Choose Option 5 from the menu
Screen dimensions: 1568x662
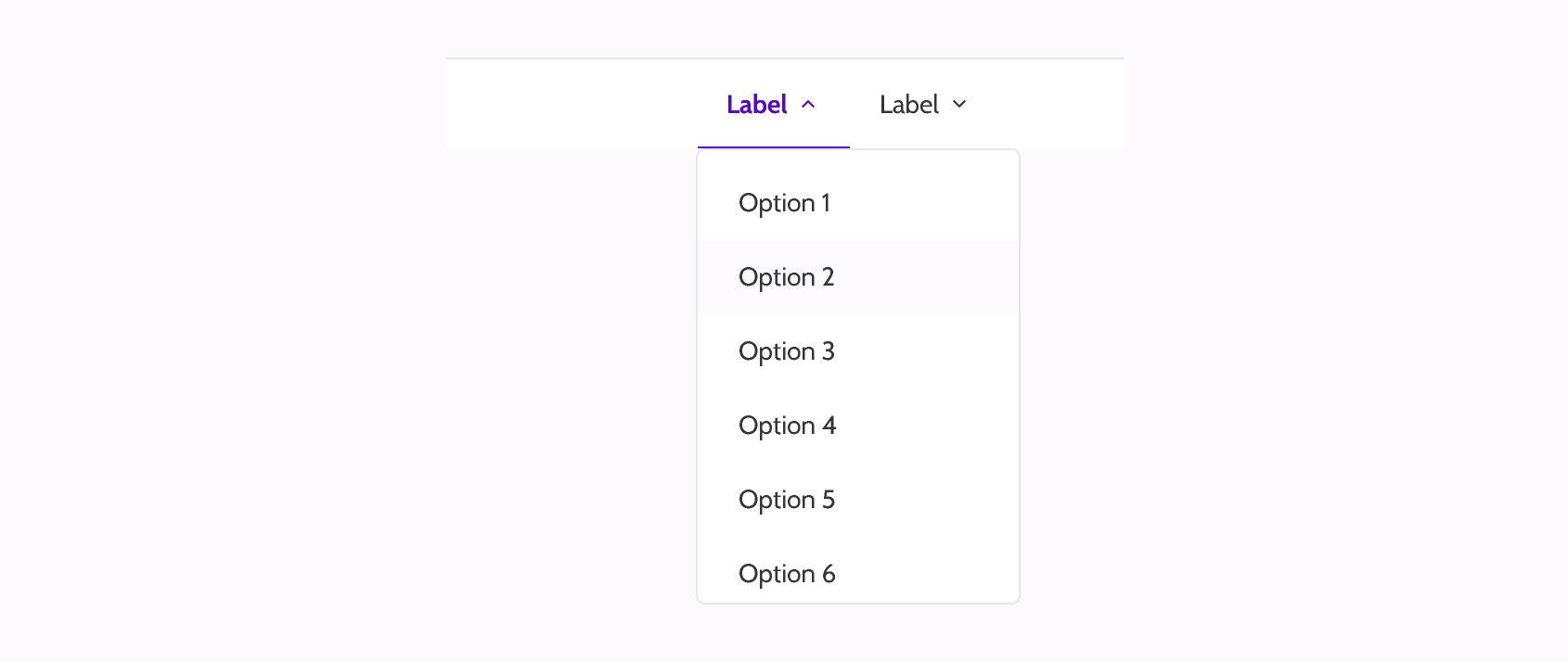pyautogui.click(x=786, y=500)
